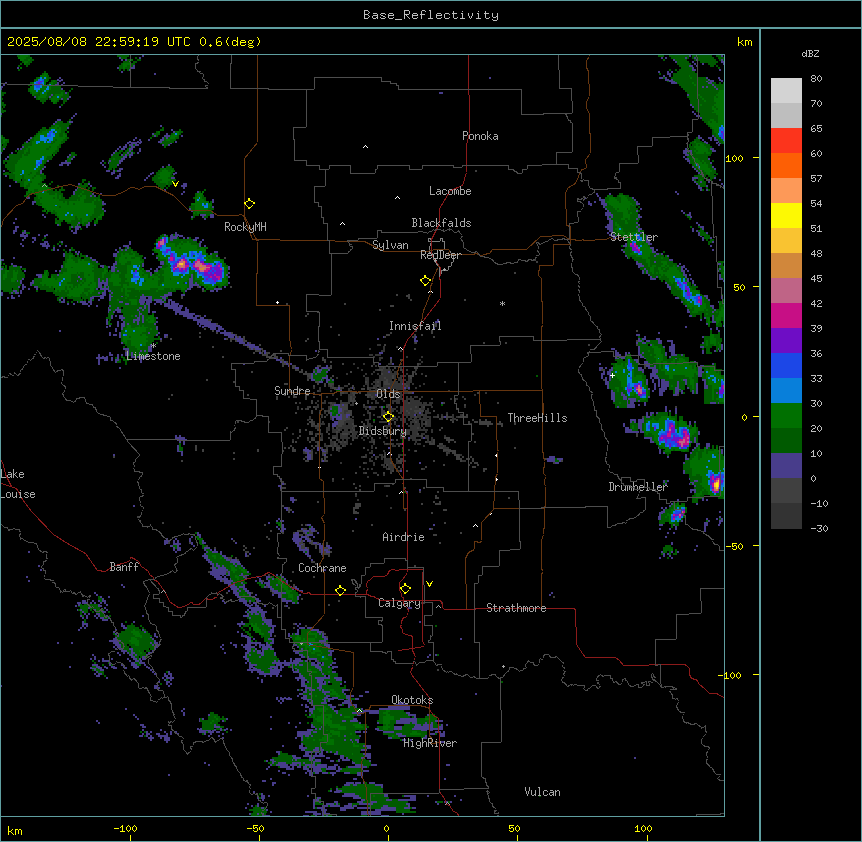This screenshot has height=842, width=862.
Task: Select the yellow diamond marker south of RedDeer
Action: coord(425,281)
